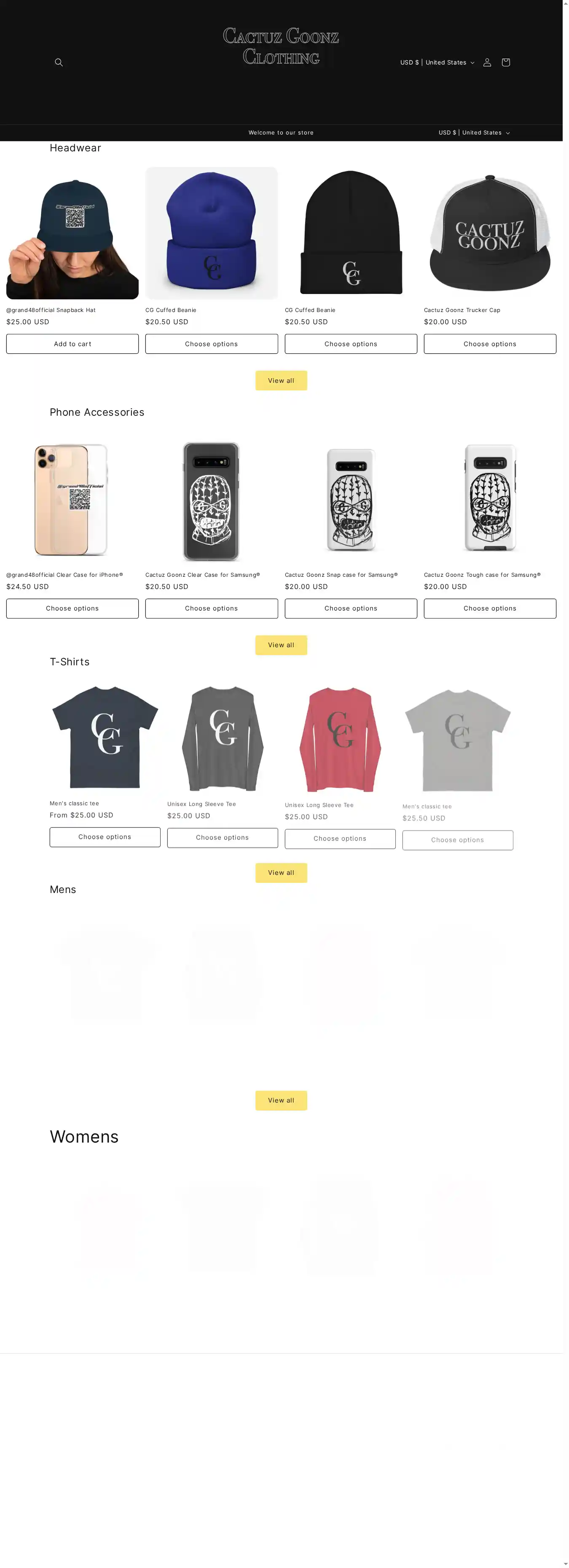Expand the announcement bar currency selector
Image resolution: width=569 pixels, height=1568 pixels.
pos(474,133)
